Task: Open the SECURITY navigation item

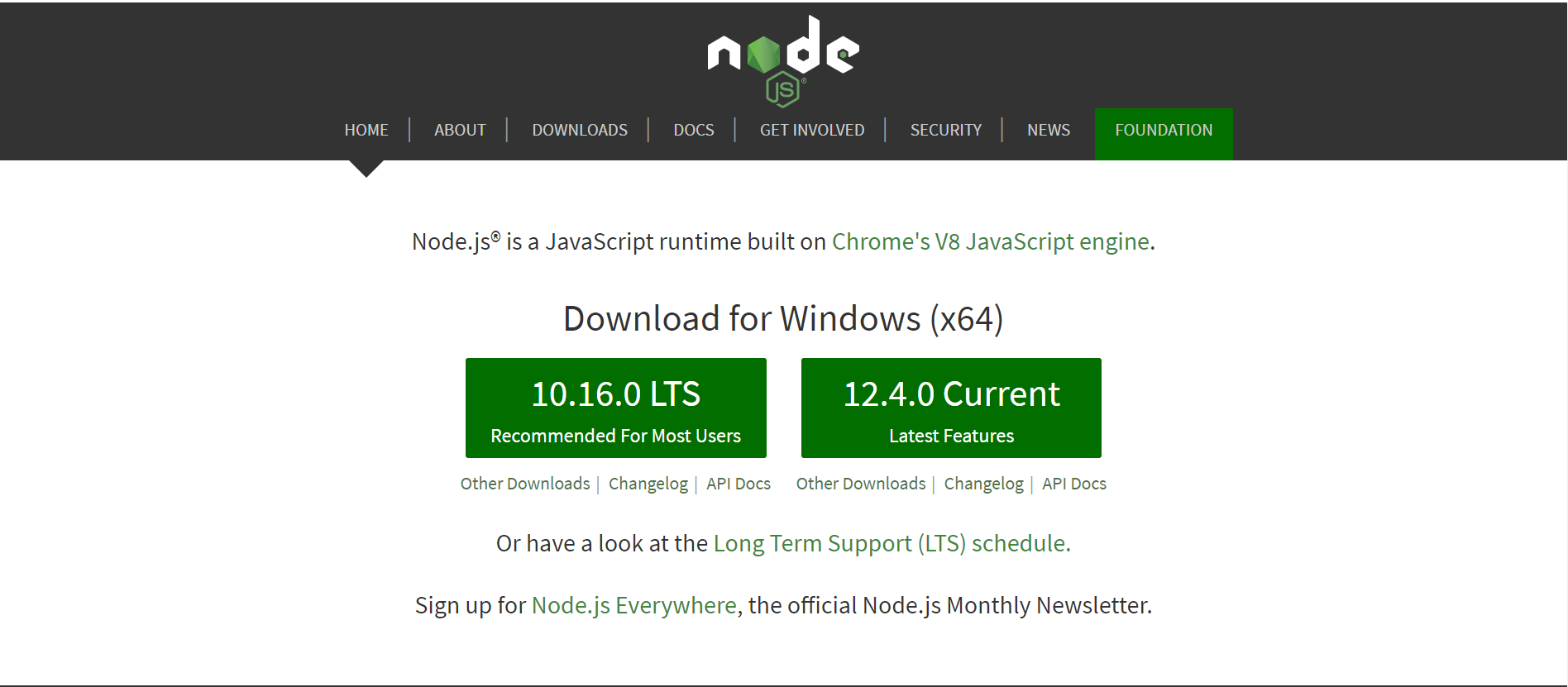Action: point(946,130)
